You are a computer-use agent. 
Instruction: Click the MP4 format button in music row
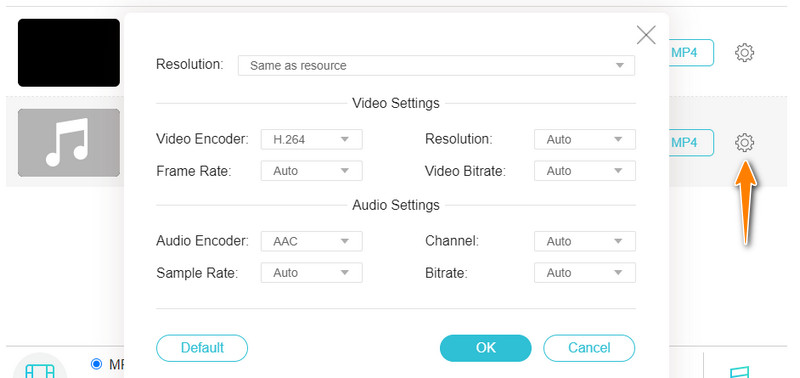(691, 142)
